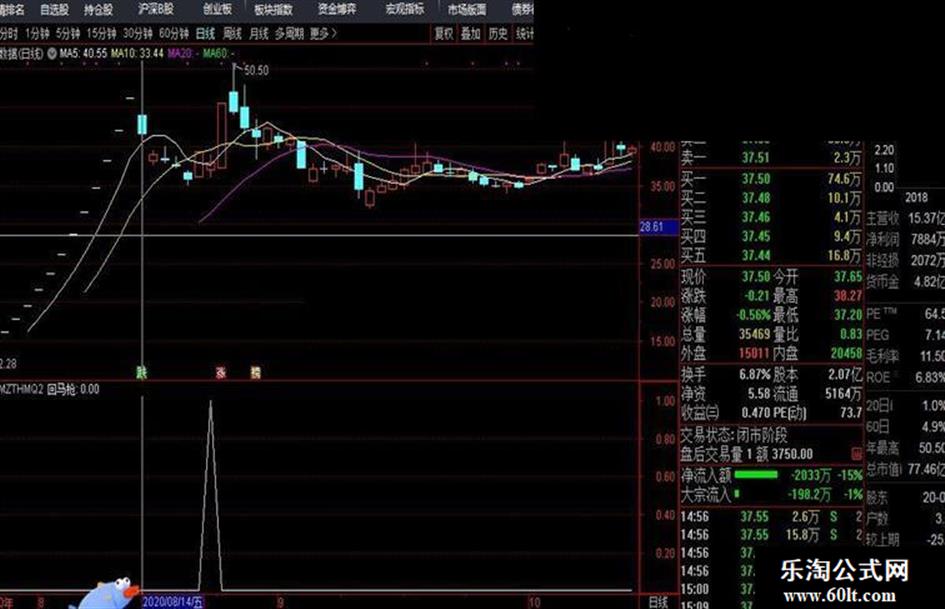The height and width of the screenshot is (609, 945).
Task: Click the 最高 value 38.27
Action: click(848, 296)
